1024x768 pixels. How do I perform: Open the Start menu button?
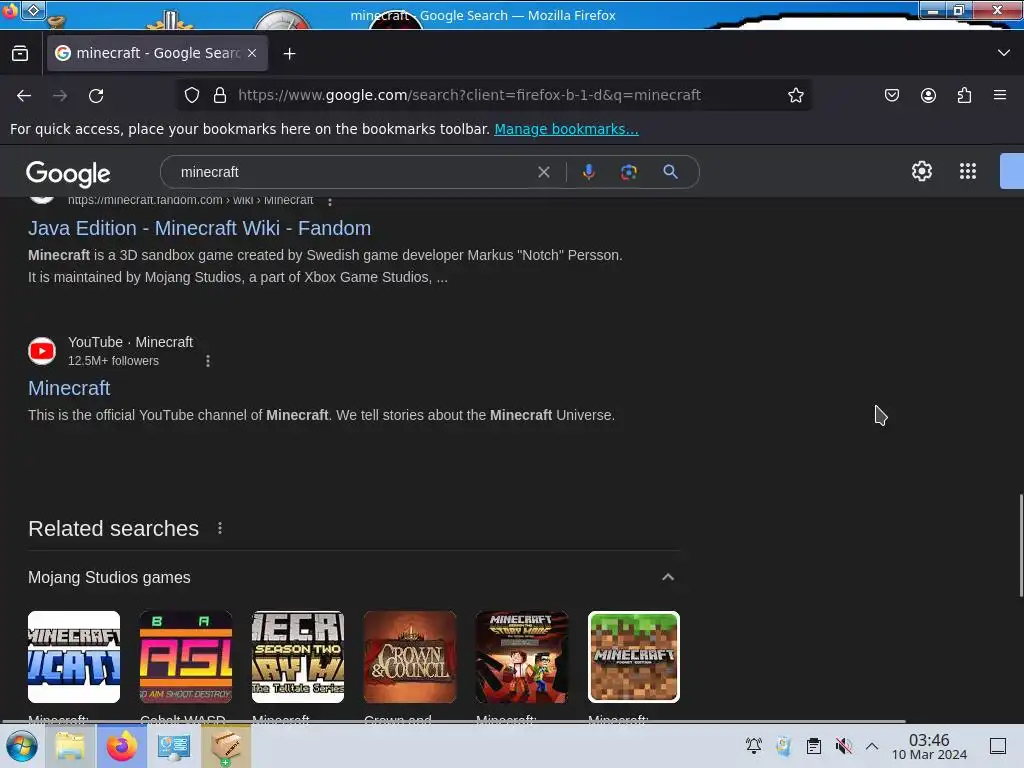point(21,746)
